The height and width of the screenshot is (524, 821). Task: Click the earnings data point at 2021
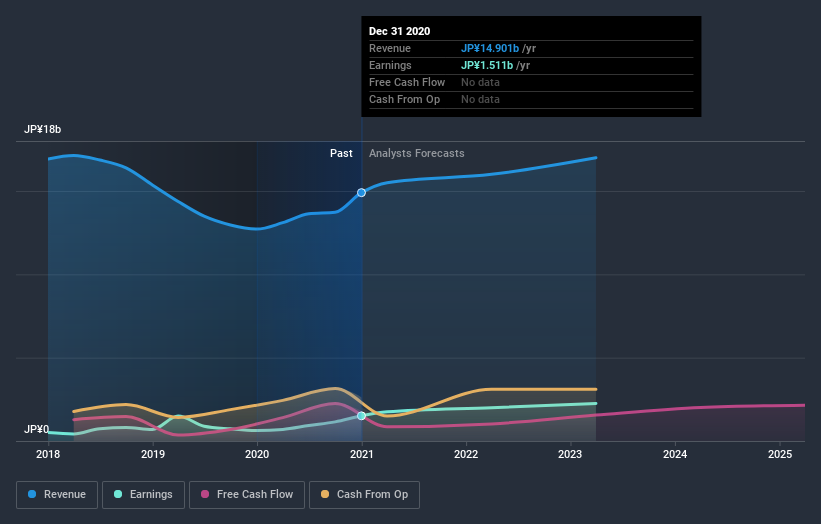pyautogui.click(x=361, y=416)
